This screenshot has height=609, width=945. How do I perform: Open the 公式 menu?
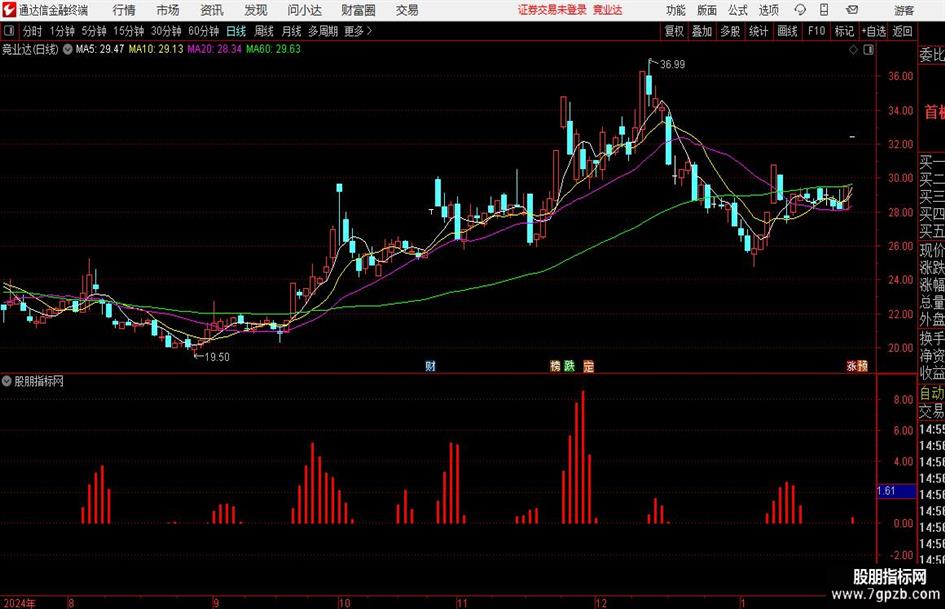pos(737,10)
